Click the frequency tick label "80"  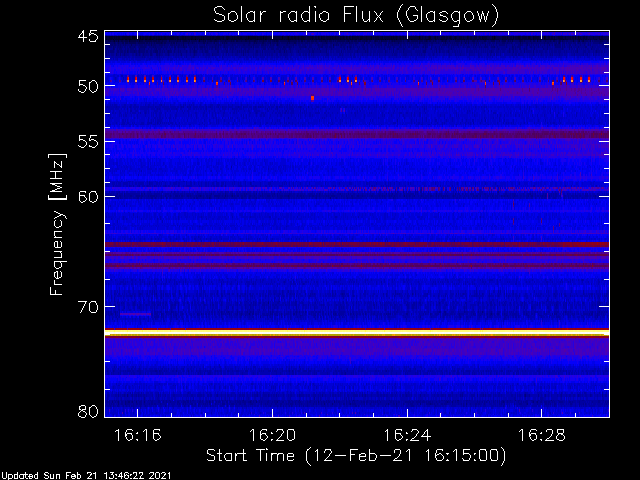click(x=88, y=411)
